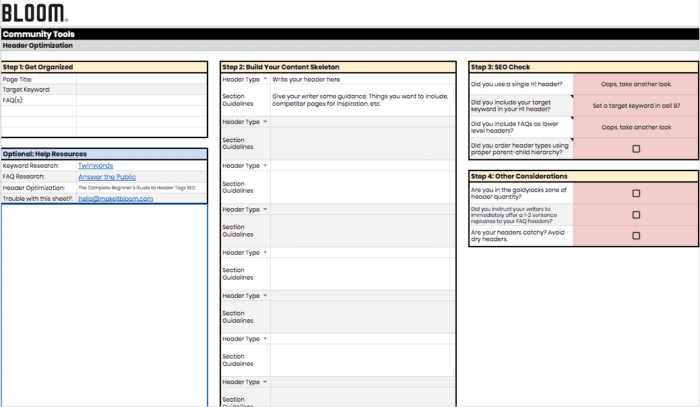Viewport: 700px width, 407px height.
Task: Select the Target Keyword input cell
Action: tap(141, 90)
